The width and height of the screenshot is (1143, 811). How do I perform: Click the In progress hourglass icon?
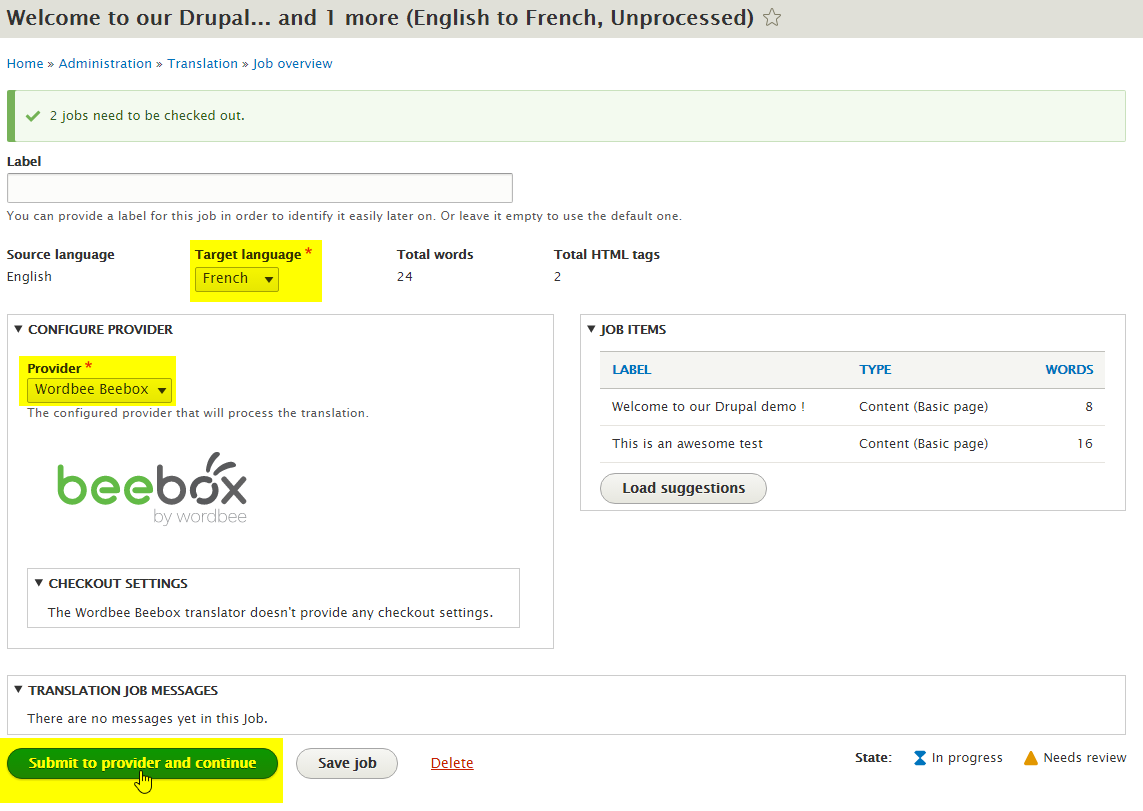(x=920, y=758)
